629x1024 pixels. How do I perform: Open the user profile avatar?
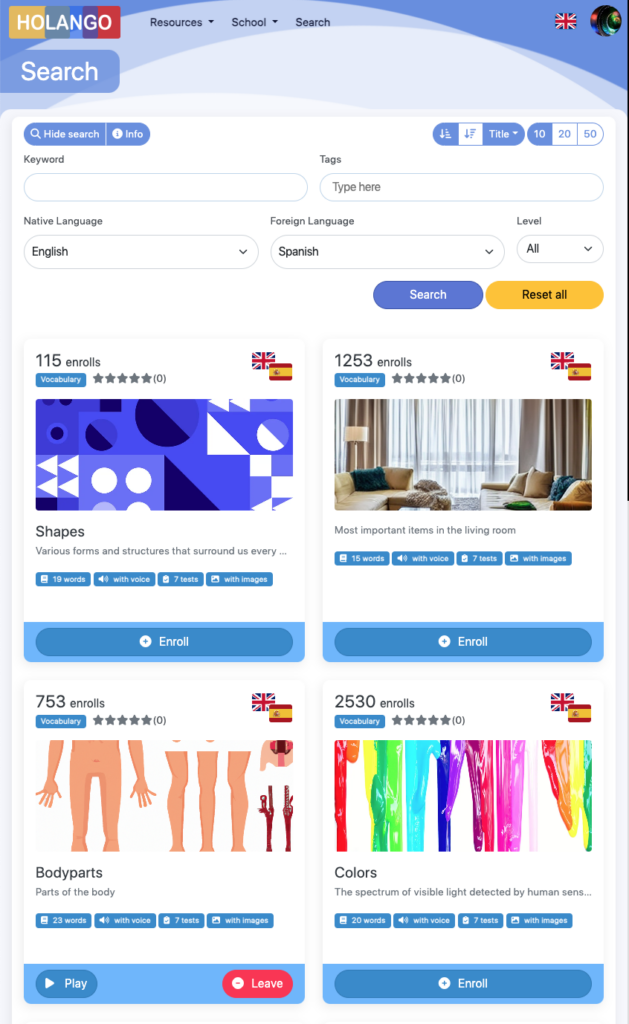605,21
